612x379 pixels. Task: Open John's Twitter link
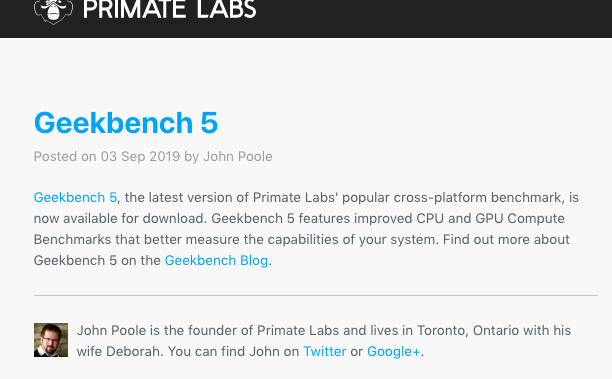click(325, 351)
